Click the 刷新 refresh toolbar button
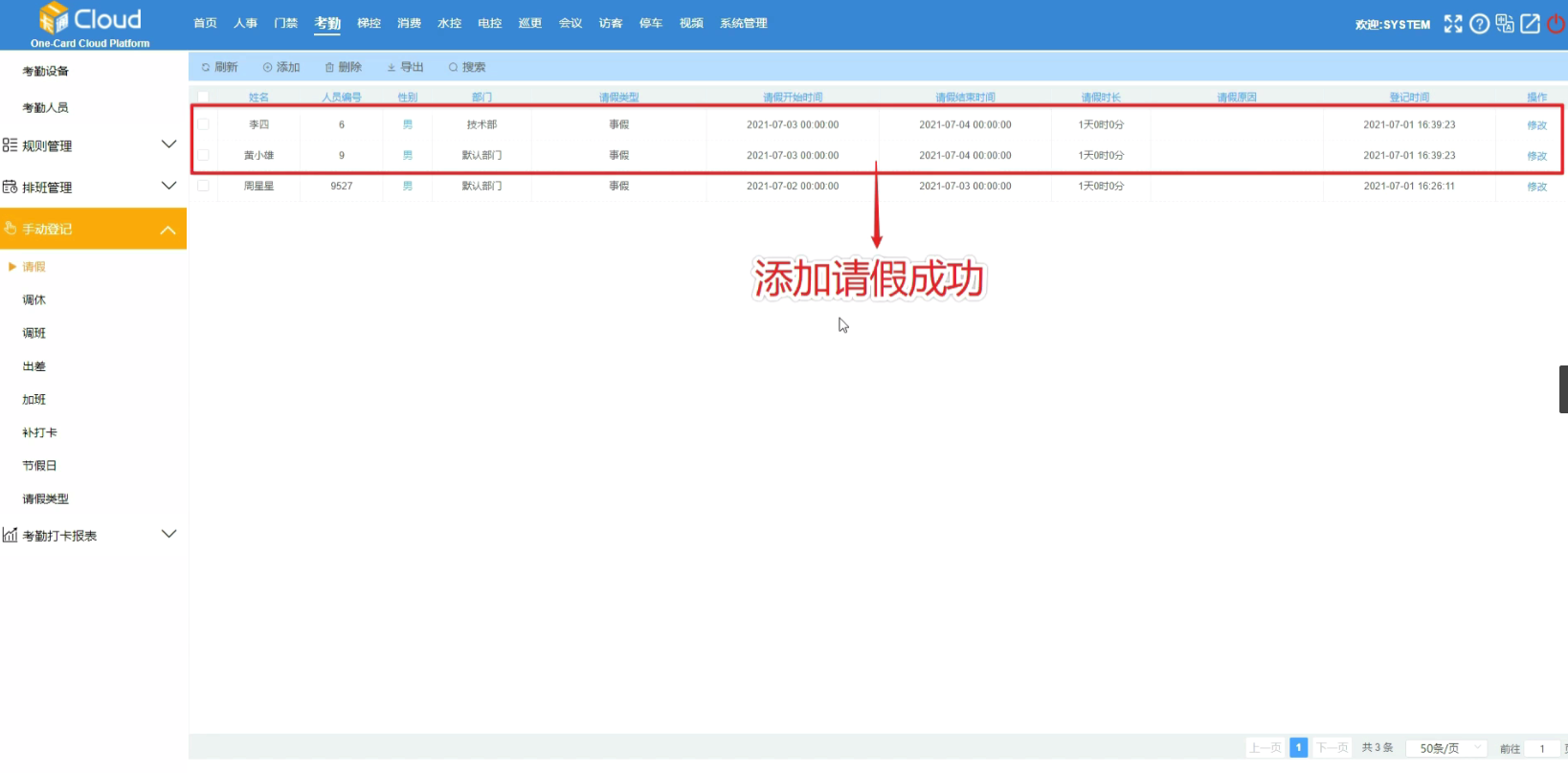 point(219,67)
